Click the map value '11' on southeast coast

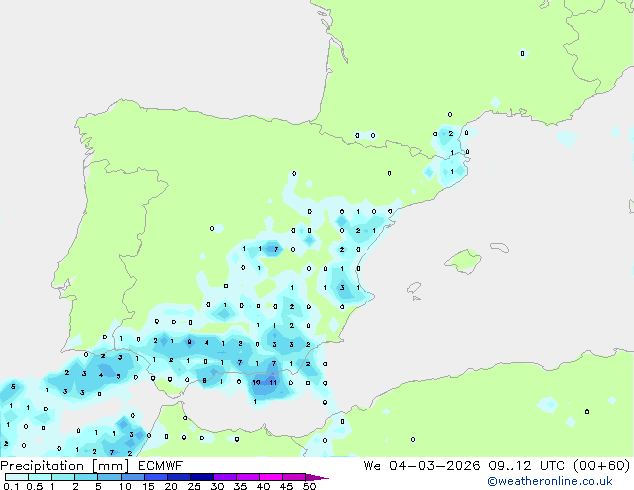(273, 382)
